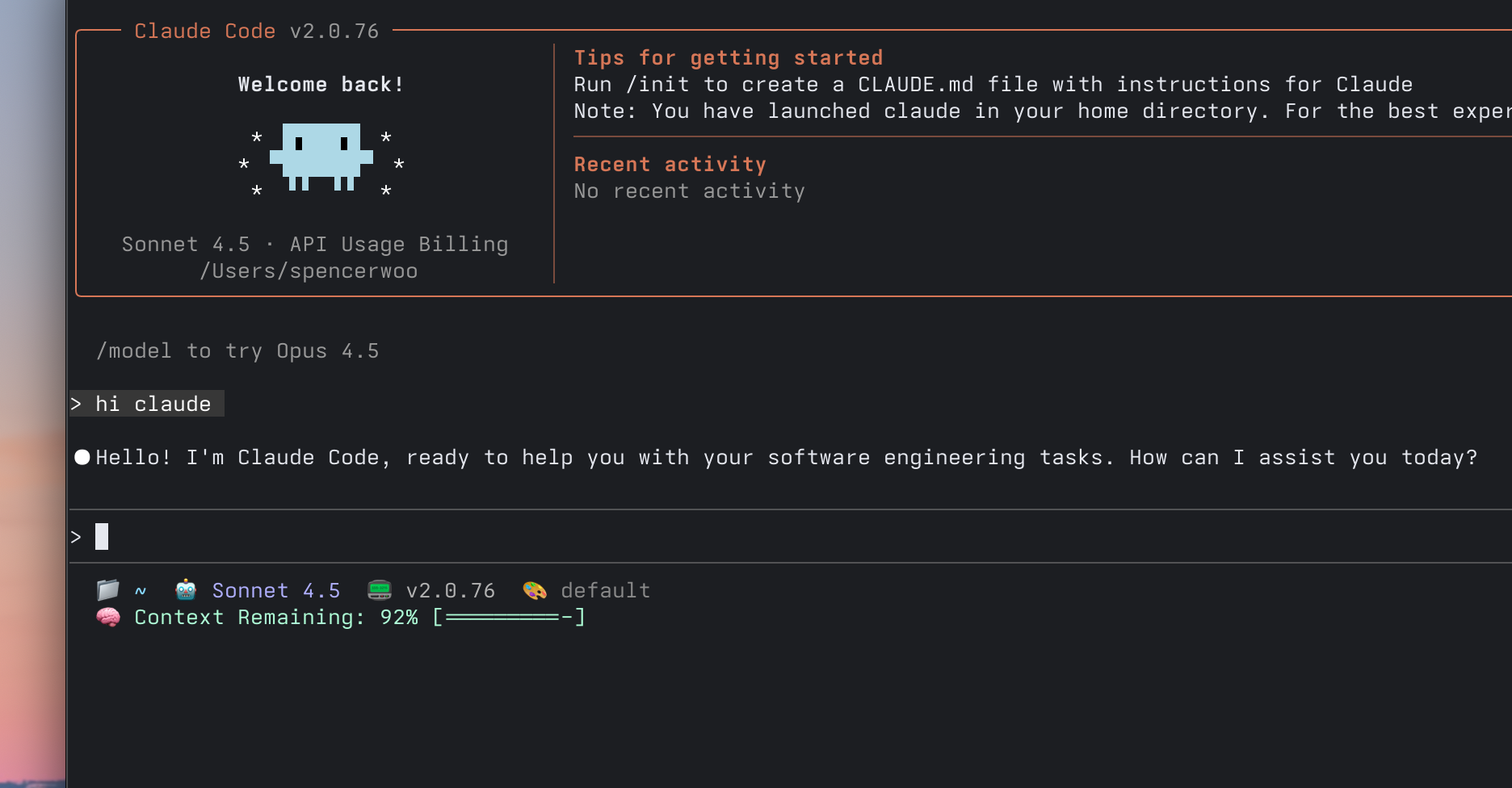Click the prompt chevron before hi claude
The height and width of the screenshot is (788, 1512).
tap(76, 404)
